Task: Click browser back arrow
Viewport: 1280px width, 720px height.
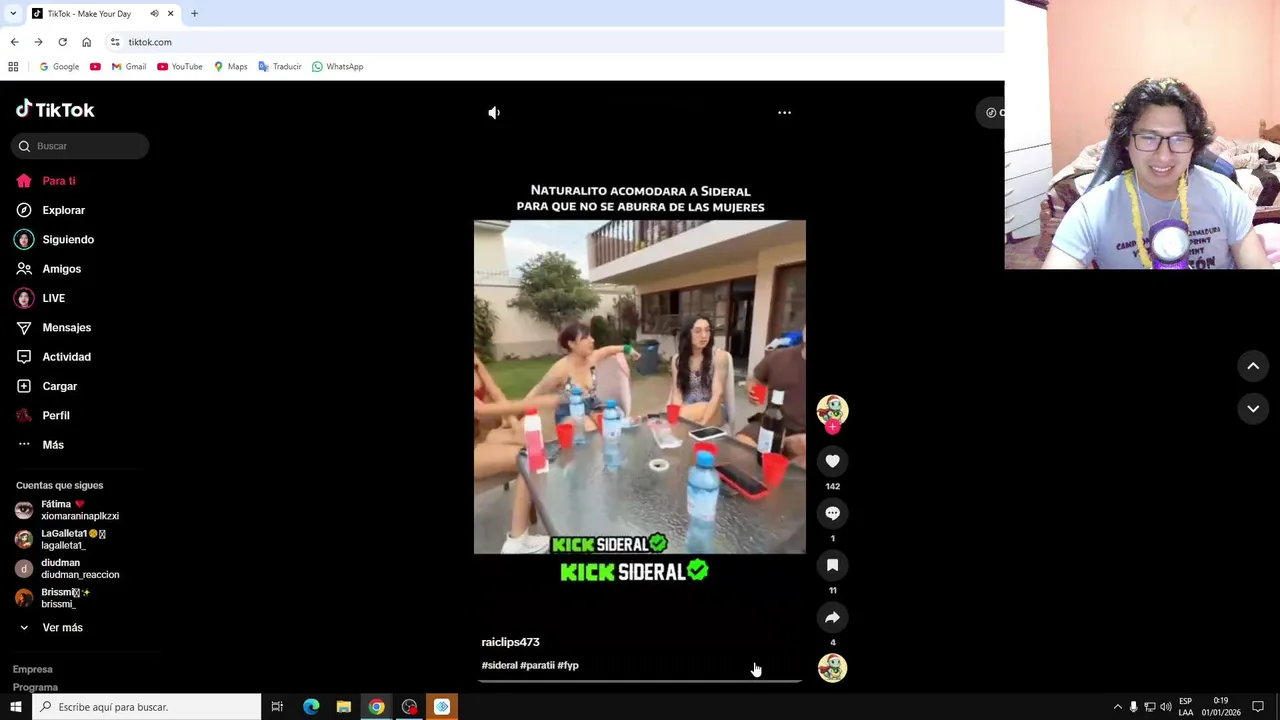Action: click(14, 42)
